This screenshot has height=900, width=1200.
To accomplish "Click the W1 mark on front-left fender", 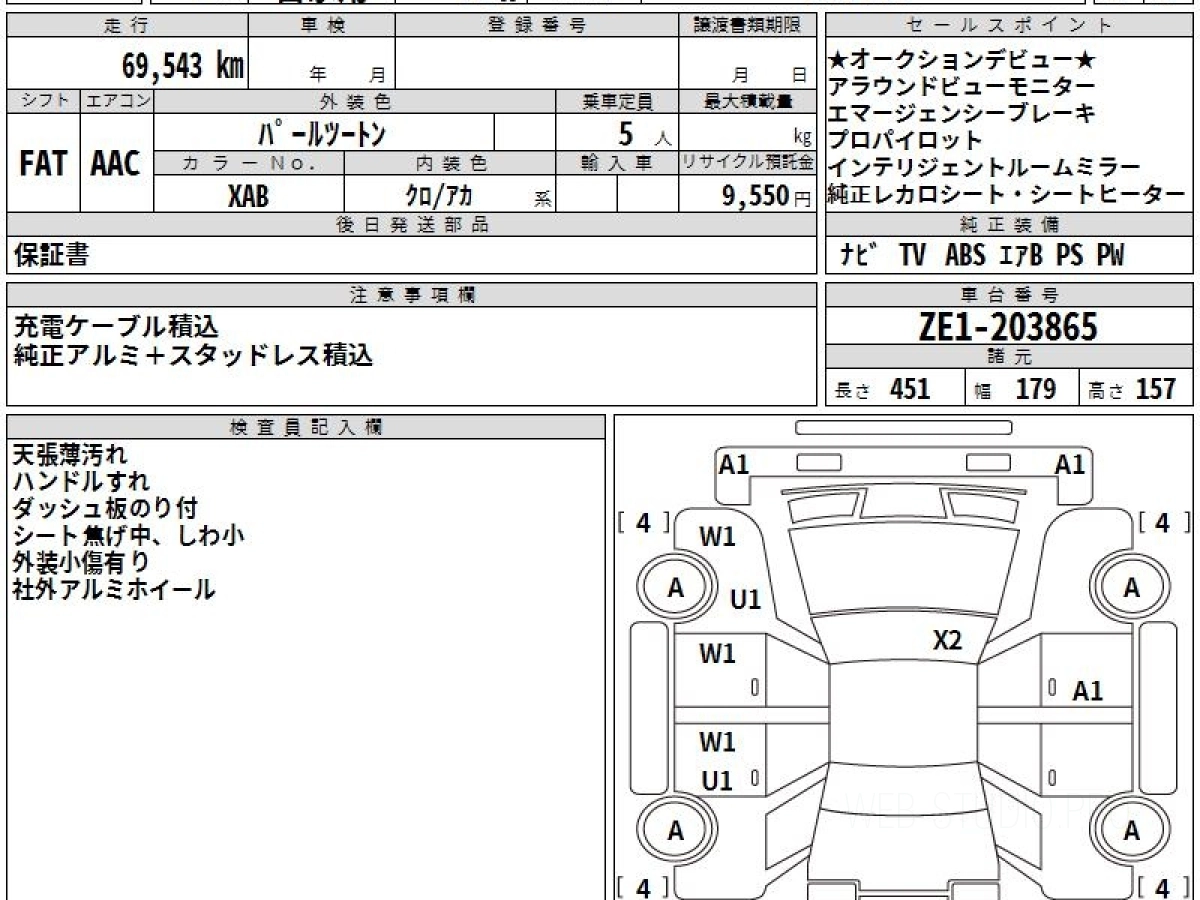I will pos(717,537).
